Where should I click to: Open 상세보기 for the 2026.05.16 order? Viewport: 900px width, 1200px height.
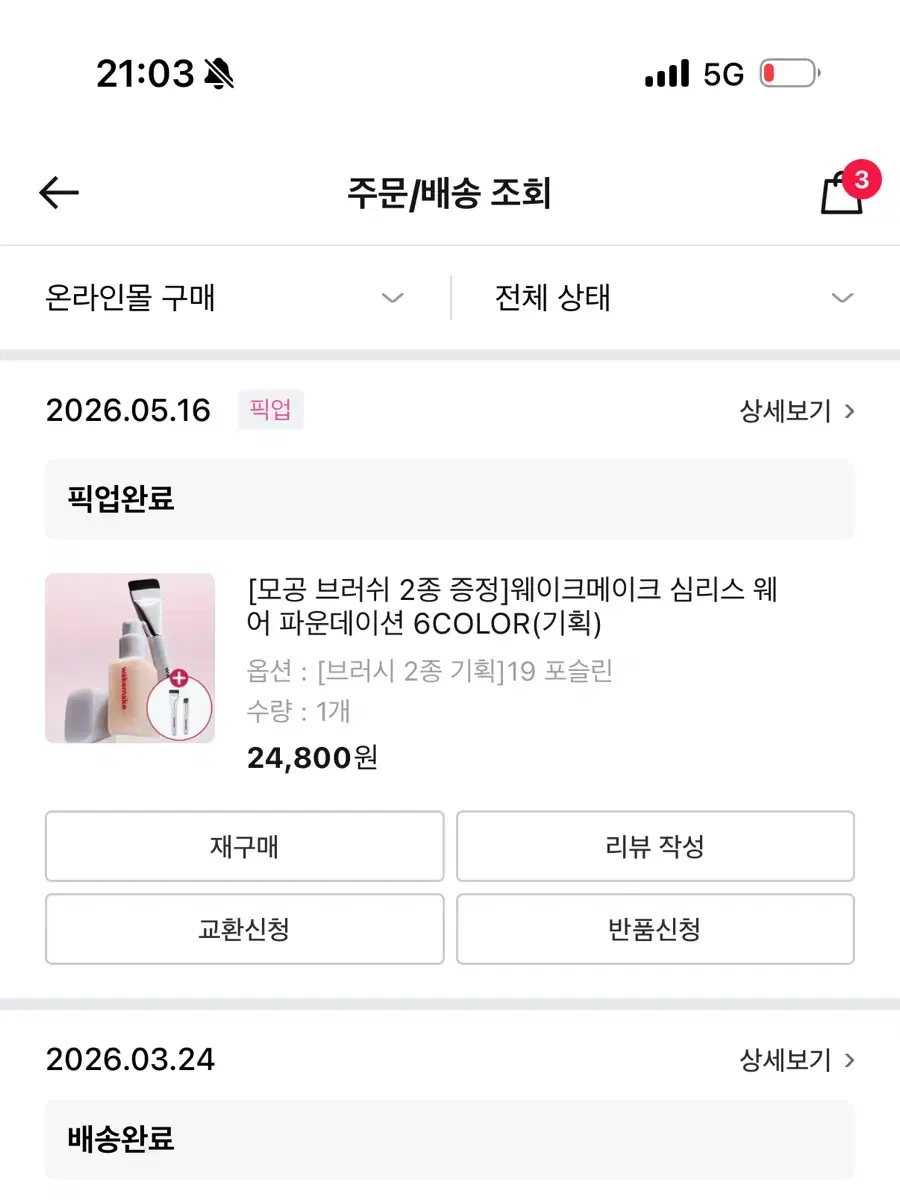797,411
